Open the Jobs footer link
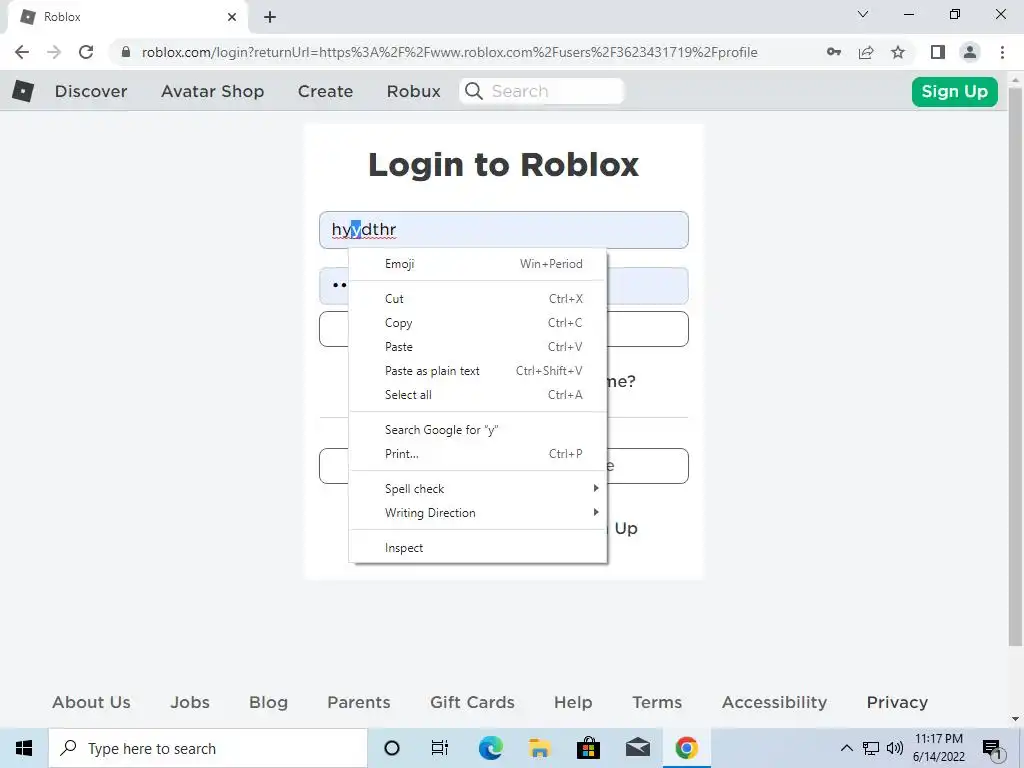1024x768 pixels. click(x=190, y=702)
